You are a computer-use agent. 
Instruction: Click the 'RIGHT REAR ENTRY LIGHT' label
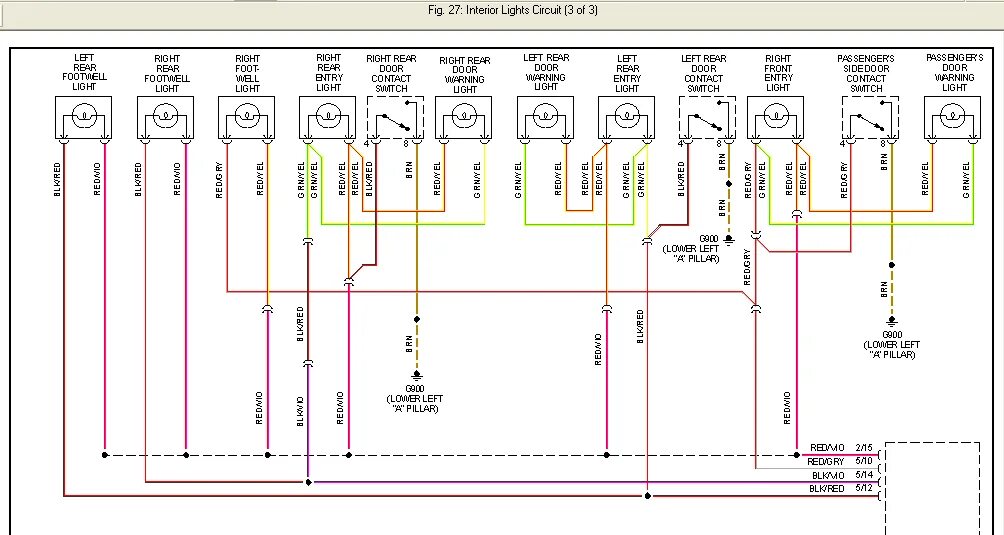coord(328,73)
